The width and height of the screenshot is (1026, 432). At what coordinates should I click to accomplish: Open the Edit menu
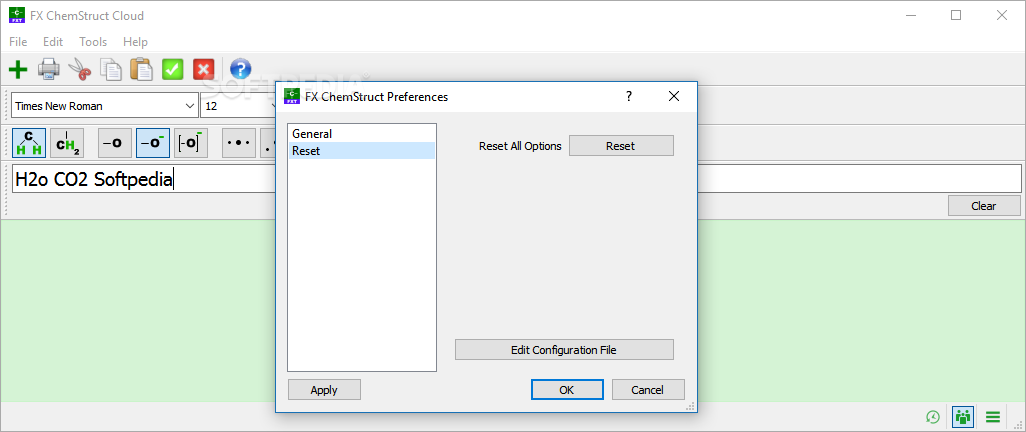[x=53, y=42]
